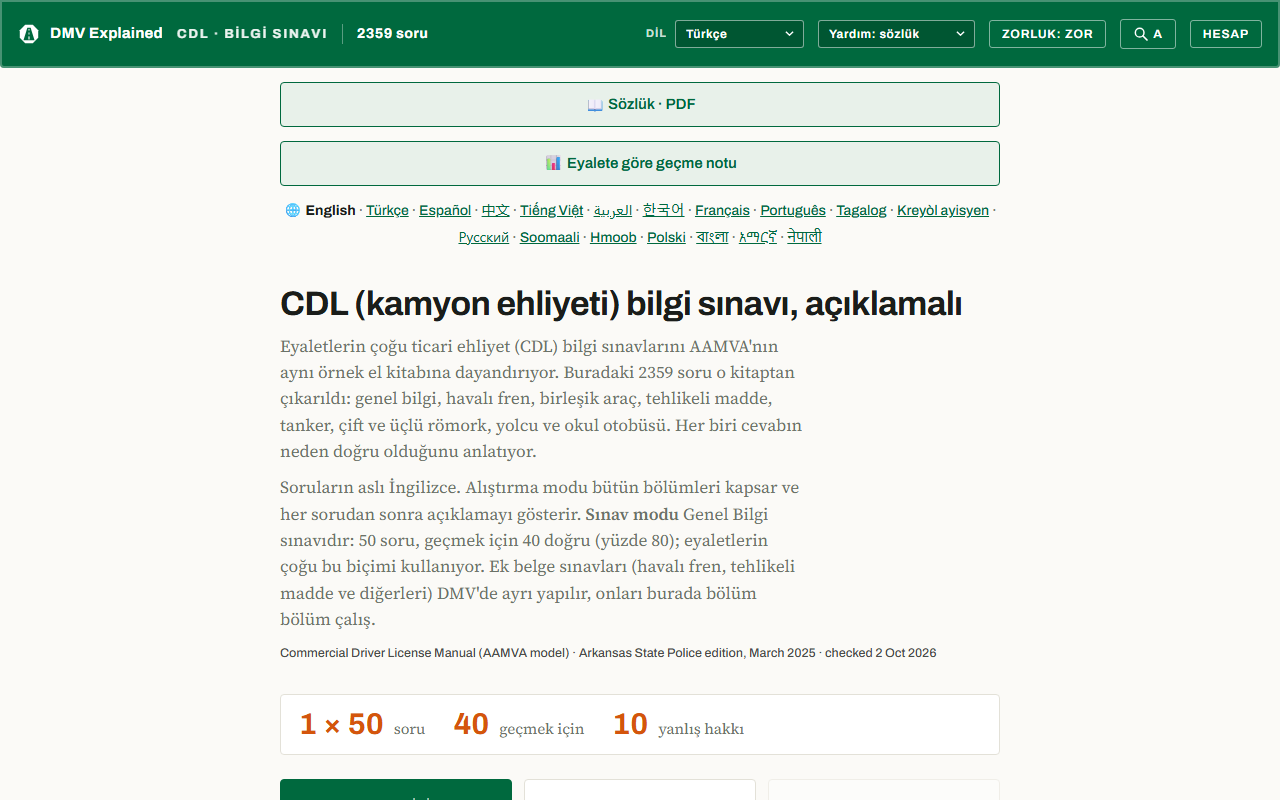Switch to Kreyòl ayisyen language
1280x800 pixels.
(943, 211)
